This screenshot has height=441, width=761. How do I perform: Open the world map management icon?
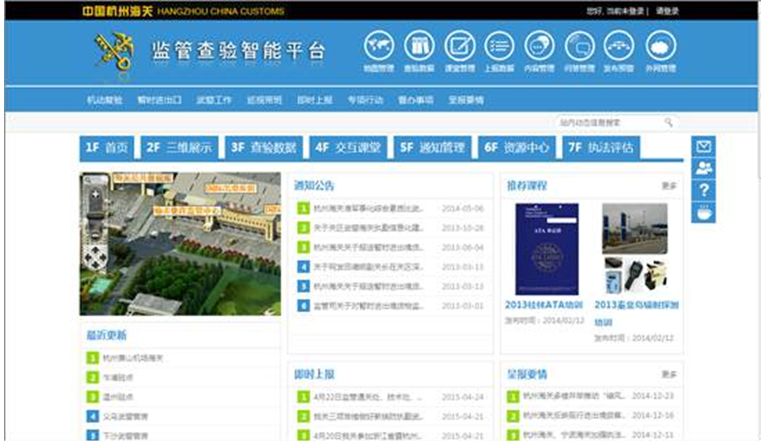click(379, 46)
